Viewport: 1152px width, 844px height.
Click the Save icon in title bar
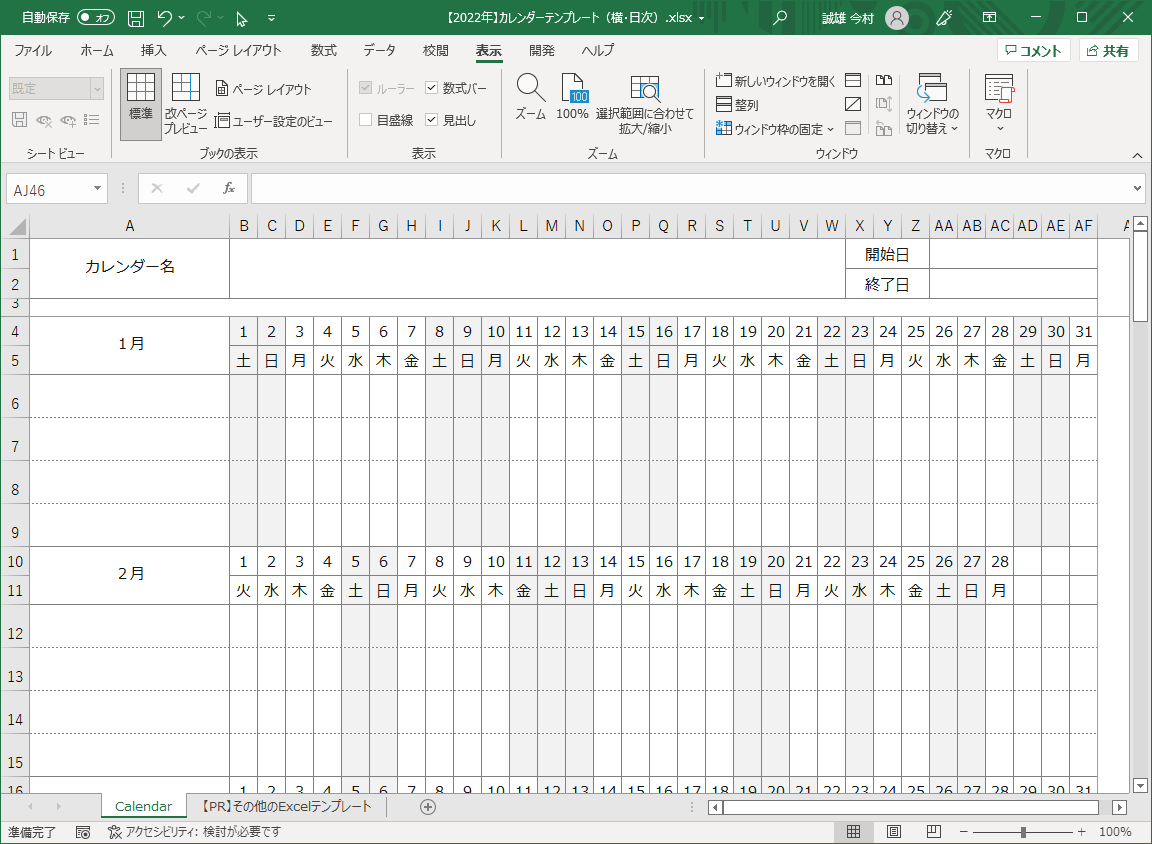coord(136,18)
